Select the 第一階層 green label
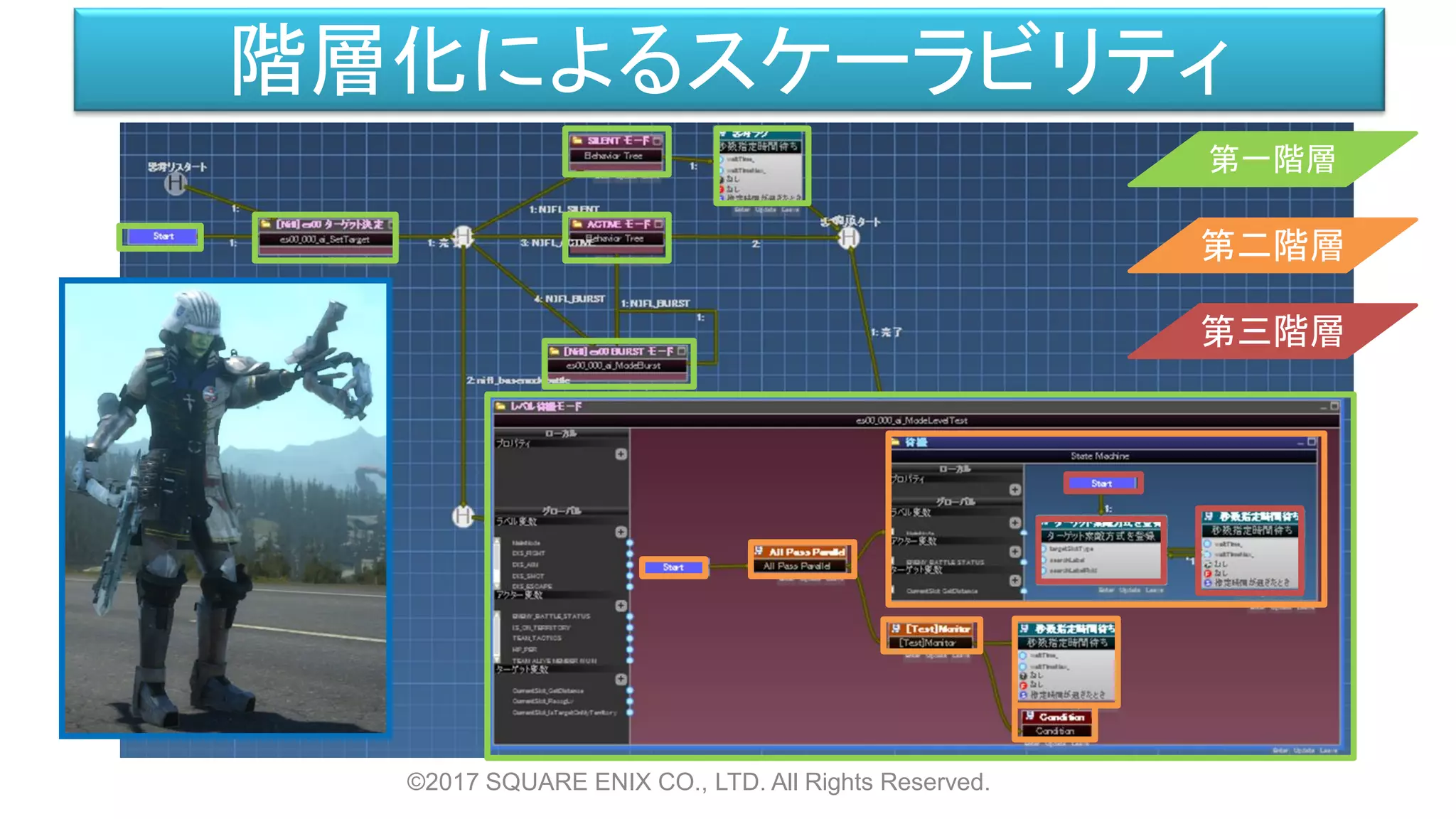The width and height of the screenshot is (1456, 819). tap(1272, 159)
